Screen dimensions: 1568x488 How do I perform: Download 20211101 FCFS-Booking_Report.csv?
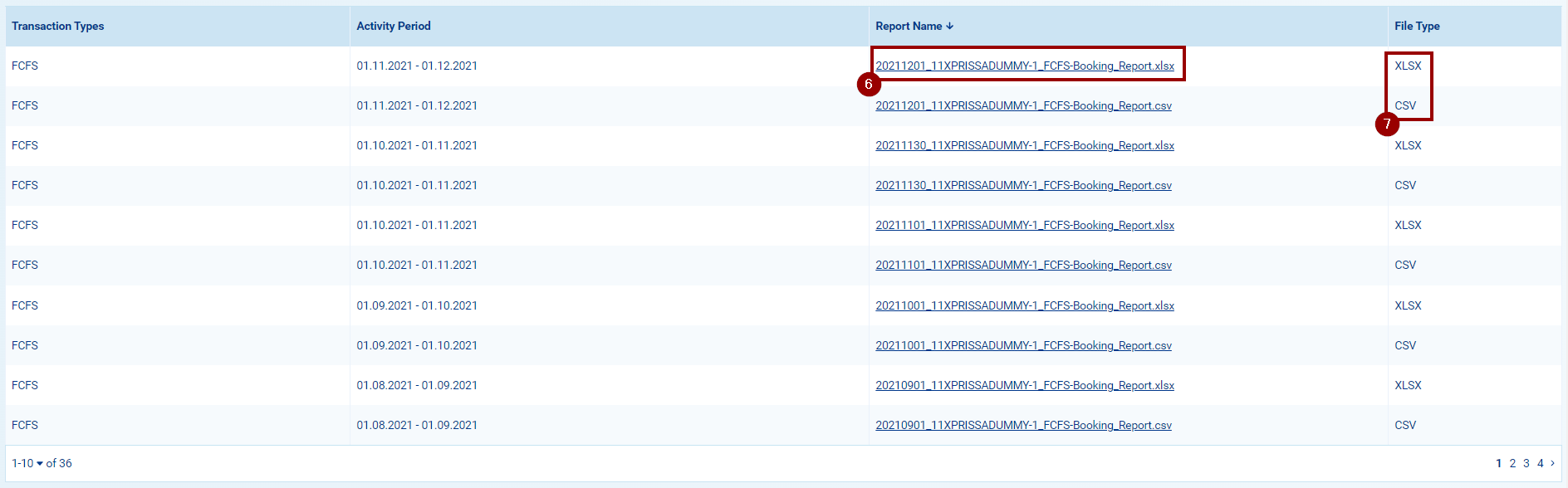click(x=1023, y=265)
